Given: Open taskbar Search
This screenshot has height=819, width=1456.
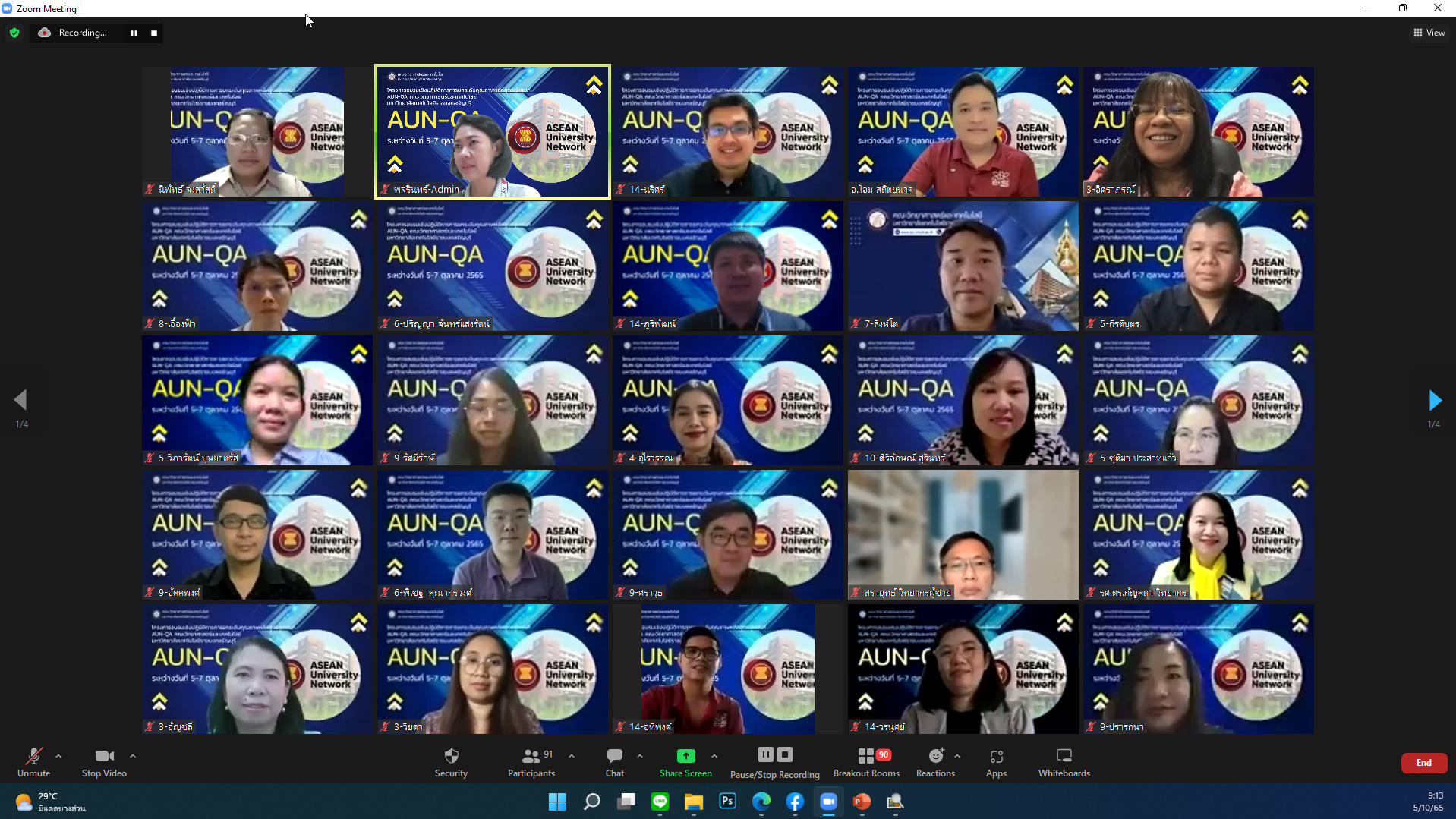Looking at the screenshot, I should pyautogui.click(x=591, y=802).
